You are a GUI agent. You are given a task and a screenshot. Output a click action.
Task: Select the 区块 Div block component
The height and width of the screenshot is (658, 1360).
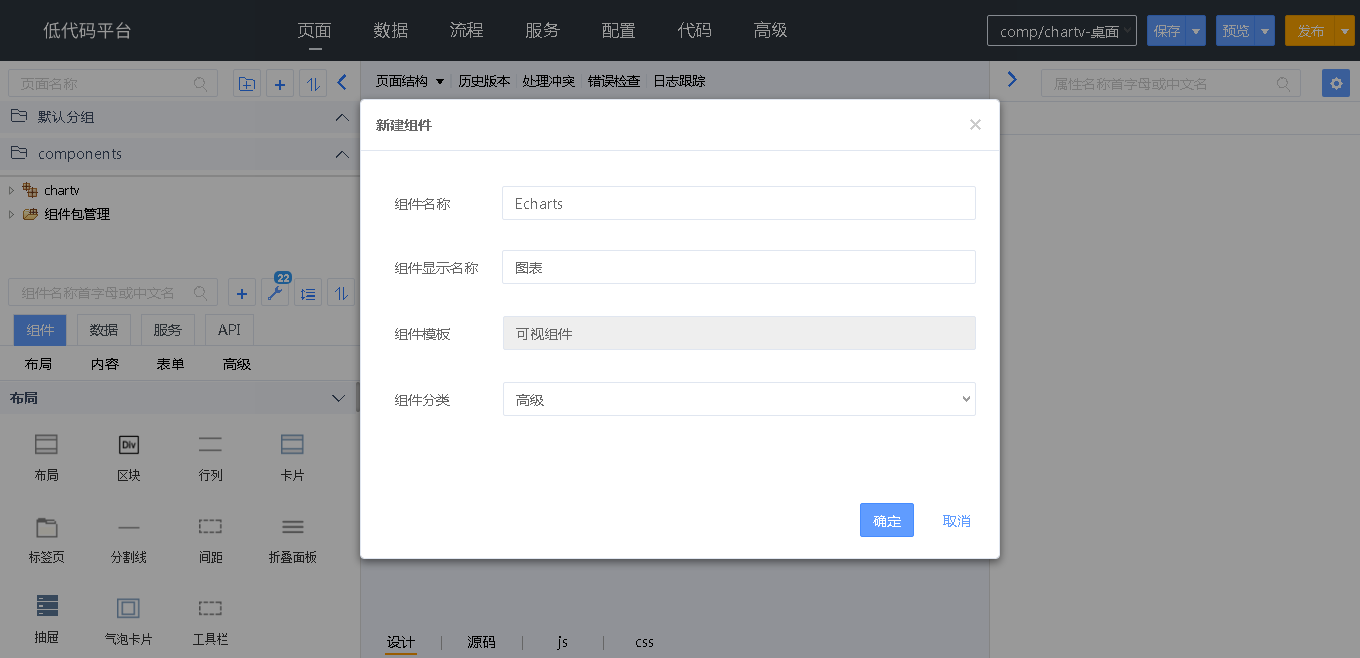tap(128, 445)
